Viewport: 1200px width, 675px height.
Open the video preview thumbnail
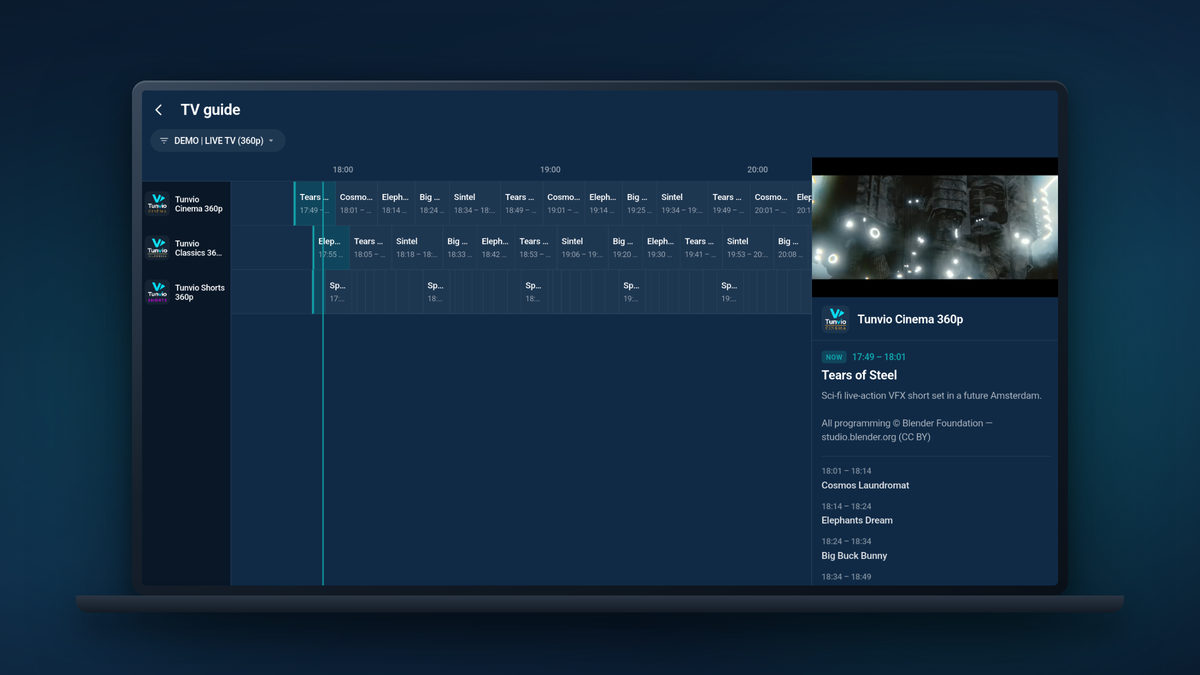pos(934,227)
